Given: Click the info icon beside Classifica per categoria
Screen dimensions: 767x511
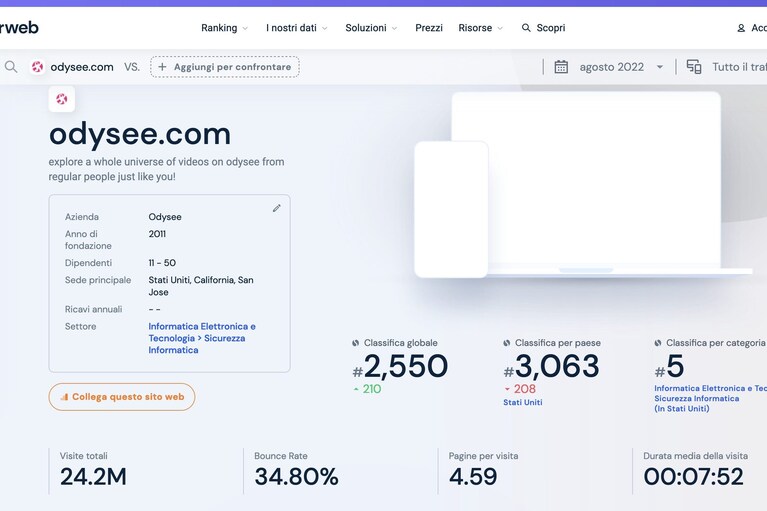Looking at the screenshot, I should point(658,343).
